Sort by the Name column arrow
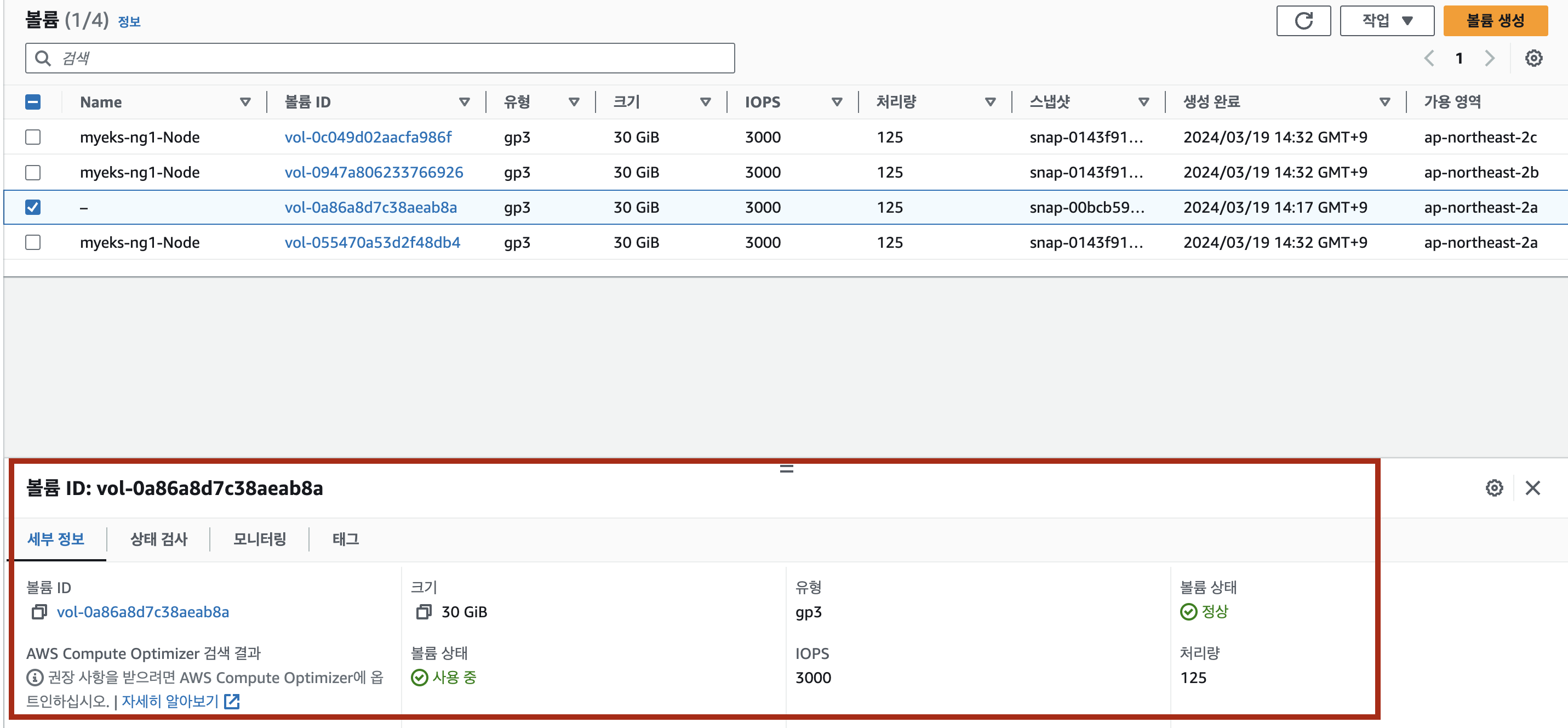1568x728 pixels. coord(245,103)
